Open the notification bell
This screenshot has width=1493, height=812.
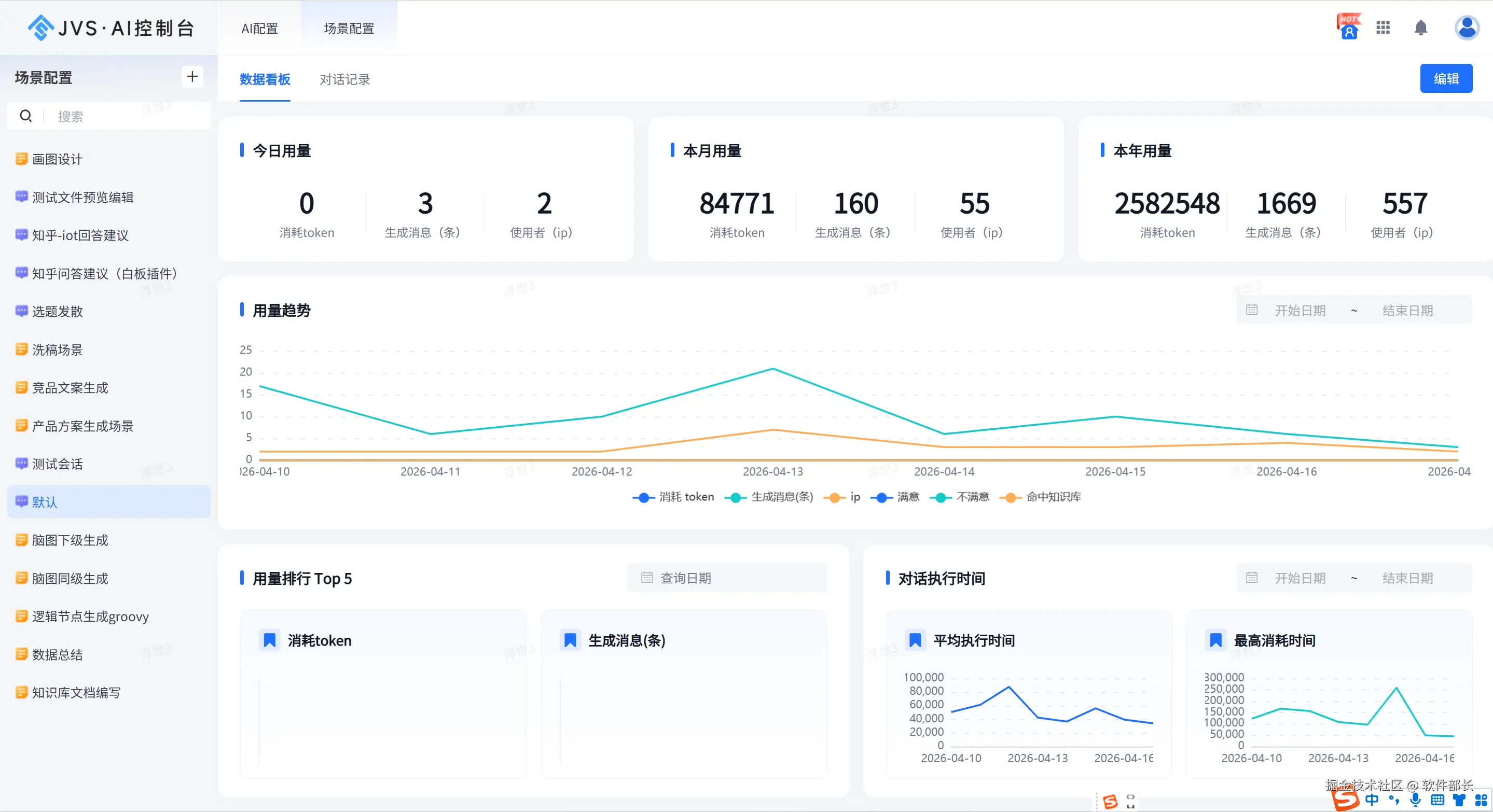(1420, 28)
